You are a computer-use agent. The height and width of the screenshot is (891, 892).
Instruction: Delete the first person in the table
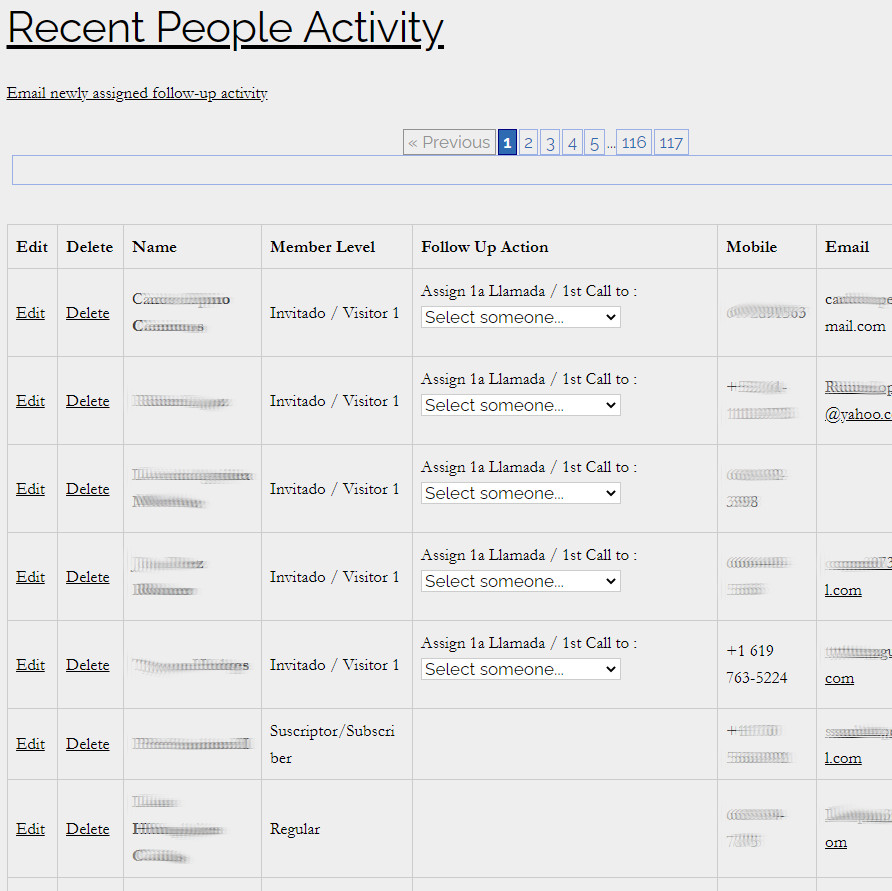click(x=88, y=313)
